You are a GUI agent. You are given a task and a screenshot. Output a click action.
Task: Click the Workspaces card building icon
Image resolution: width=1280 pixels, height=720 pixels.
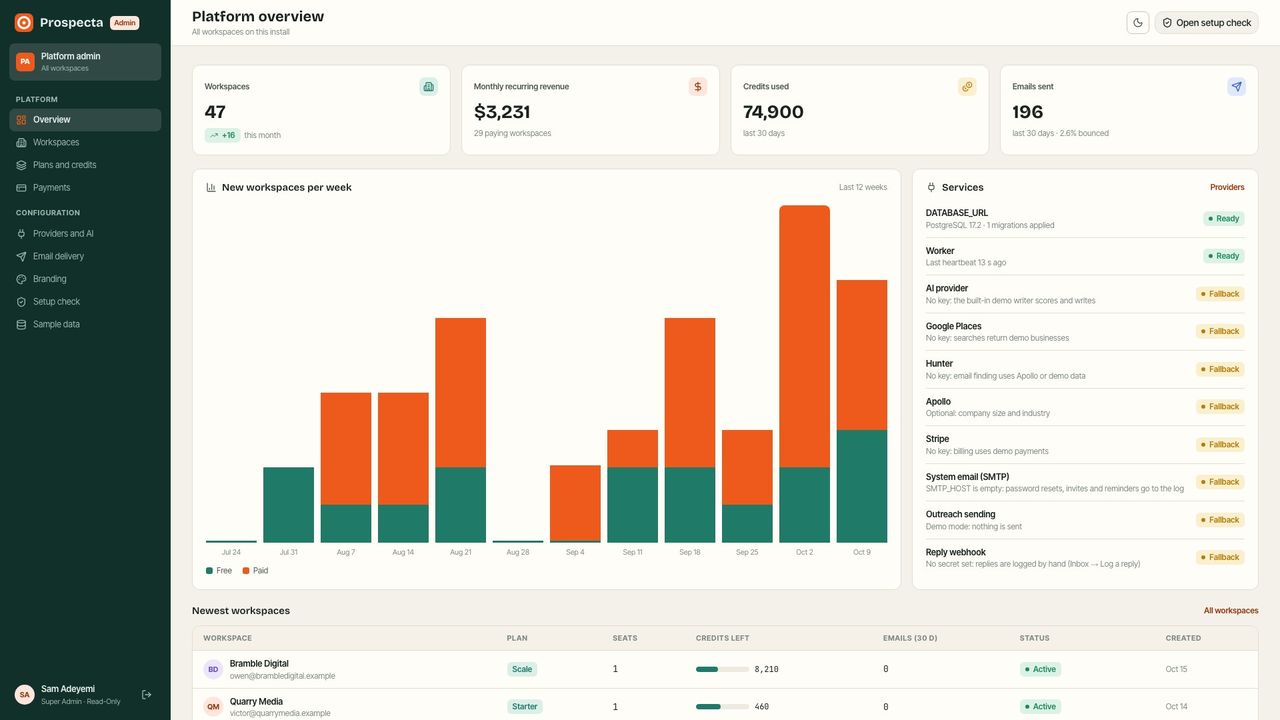(x=429, y=87)
